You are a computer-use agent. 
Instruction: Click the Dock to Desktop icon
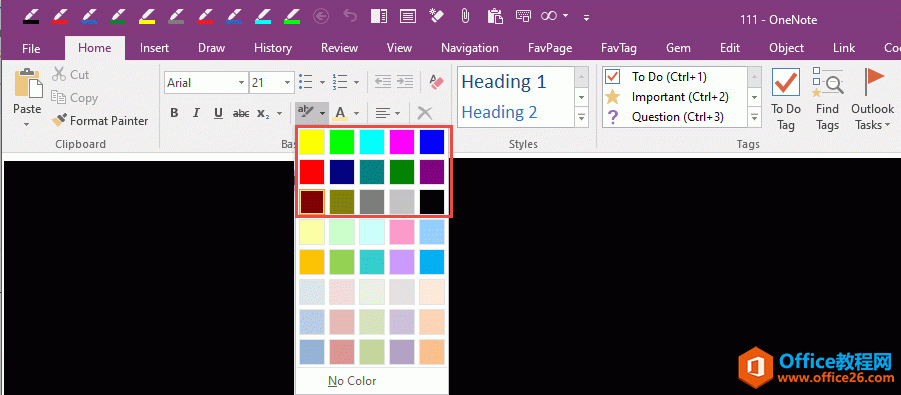click(x=379, y=16)
